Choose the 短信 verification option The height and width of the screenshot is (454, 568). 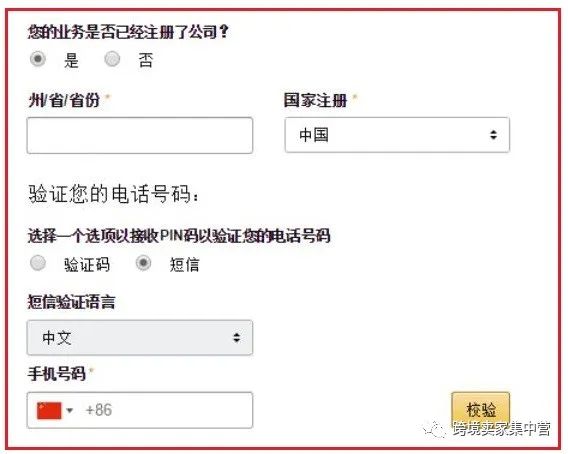[x=143, y=263]
